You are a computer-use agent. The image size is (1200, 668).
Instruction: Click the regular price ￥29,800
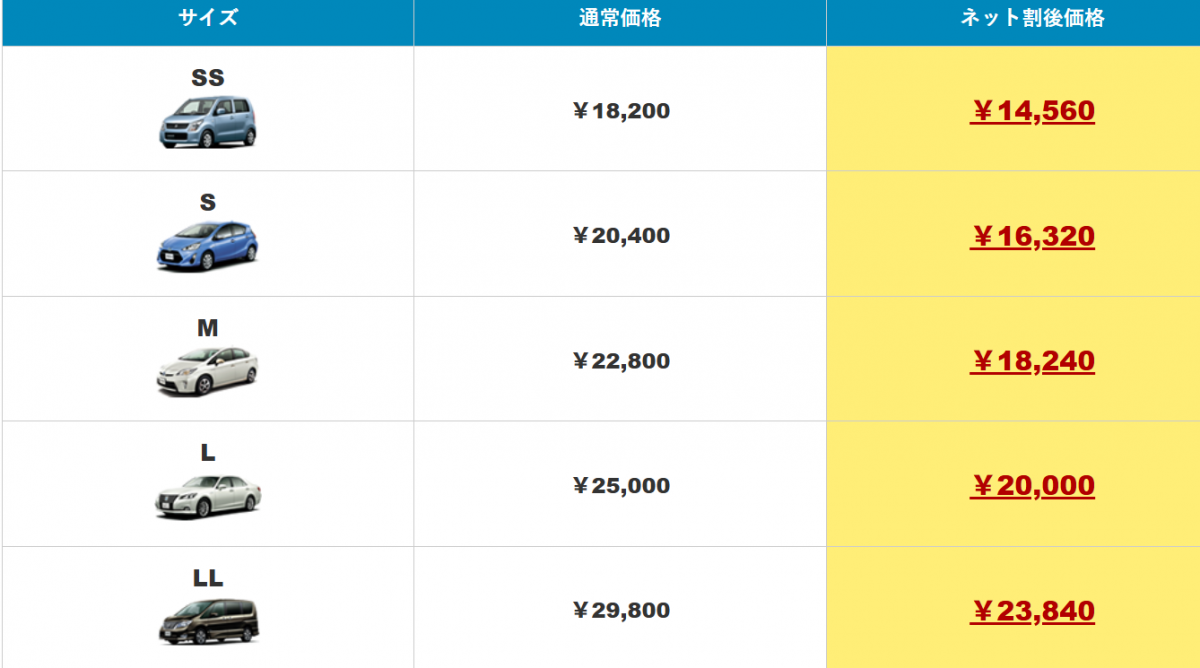(x=620, y=611)
